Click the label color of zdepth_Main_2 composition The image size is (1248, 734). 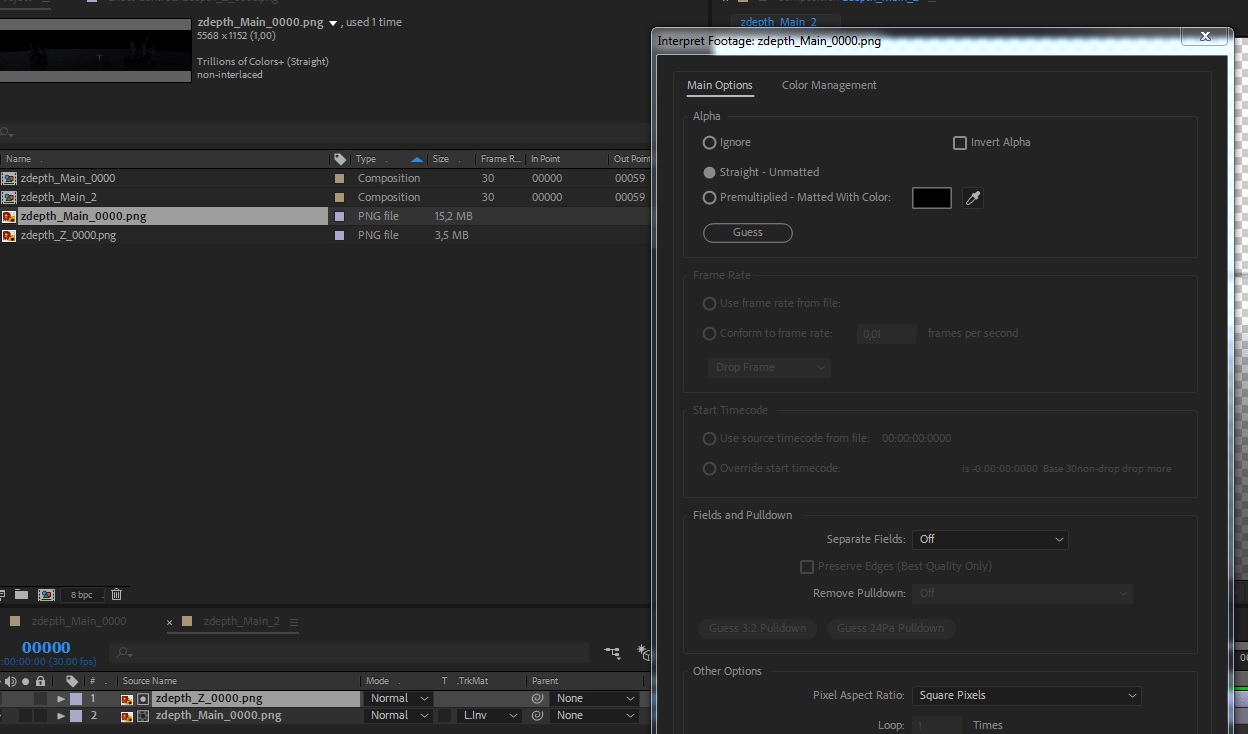(339, 197)
